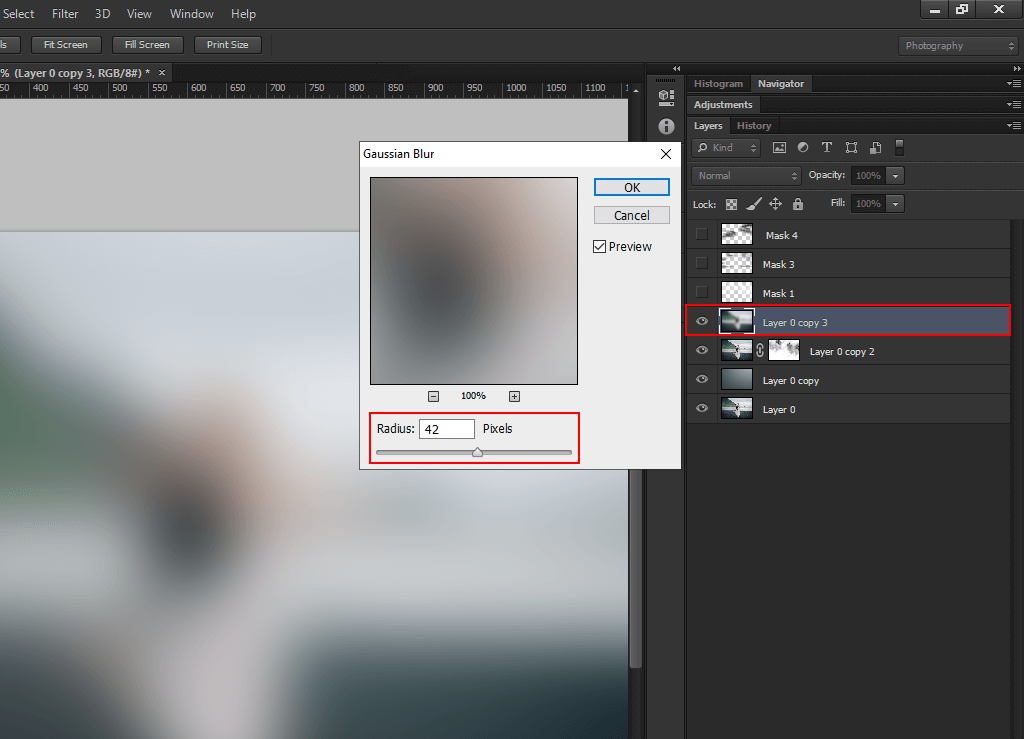Viewport: 1024px width, 739px height.
Task: Open the Adjustments panel tab
Action: coord(723,104)
